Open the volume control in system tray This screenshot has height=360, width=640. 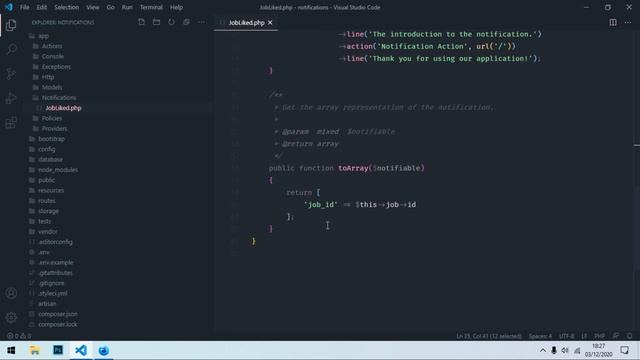(565, 351)
